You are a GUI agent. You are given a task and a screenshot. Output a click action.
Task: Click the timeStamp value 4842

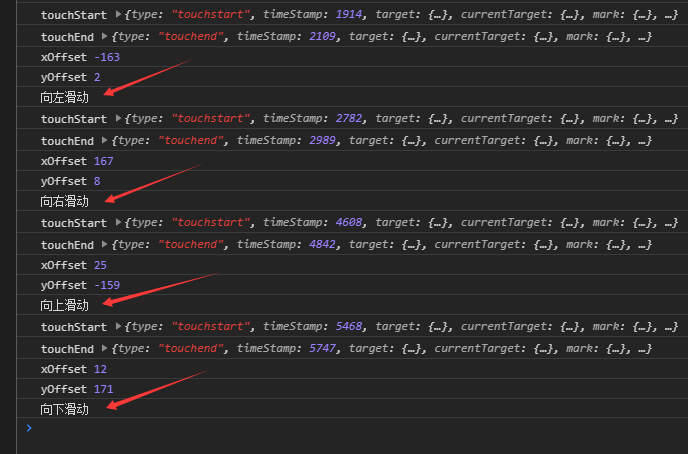click(322, 244)
